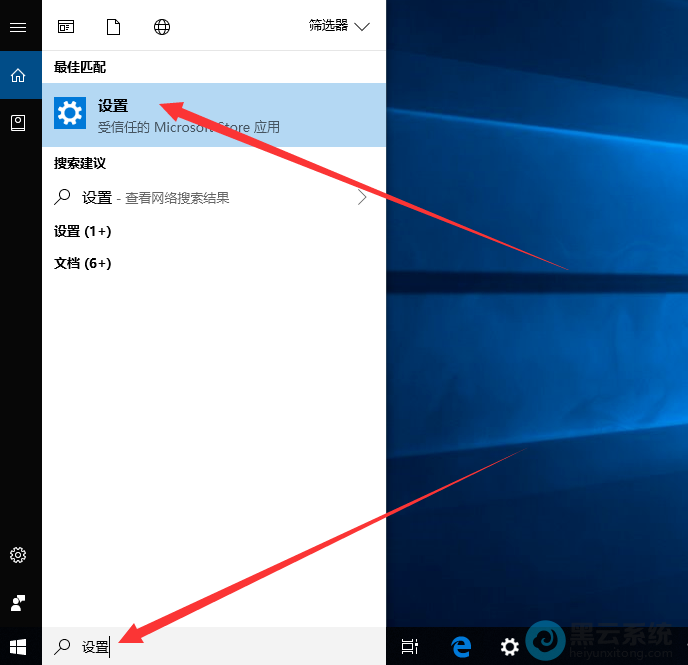
Task: Expand the 文档 (6+) results group
Action: pos(82,263)
